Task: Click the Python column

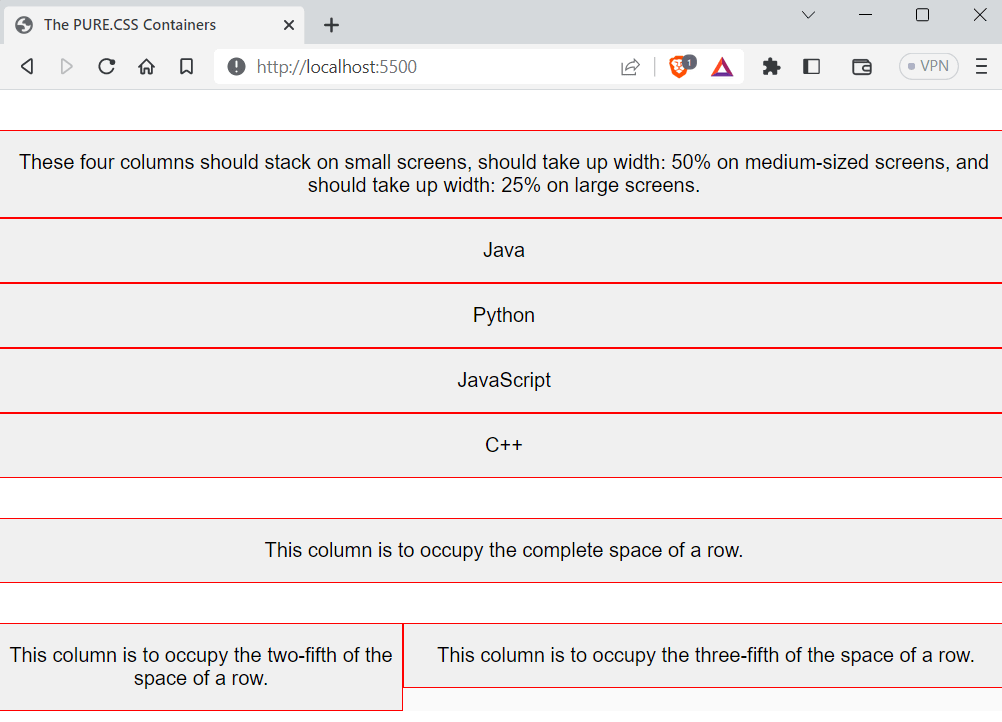Action: [501, 315]
